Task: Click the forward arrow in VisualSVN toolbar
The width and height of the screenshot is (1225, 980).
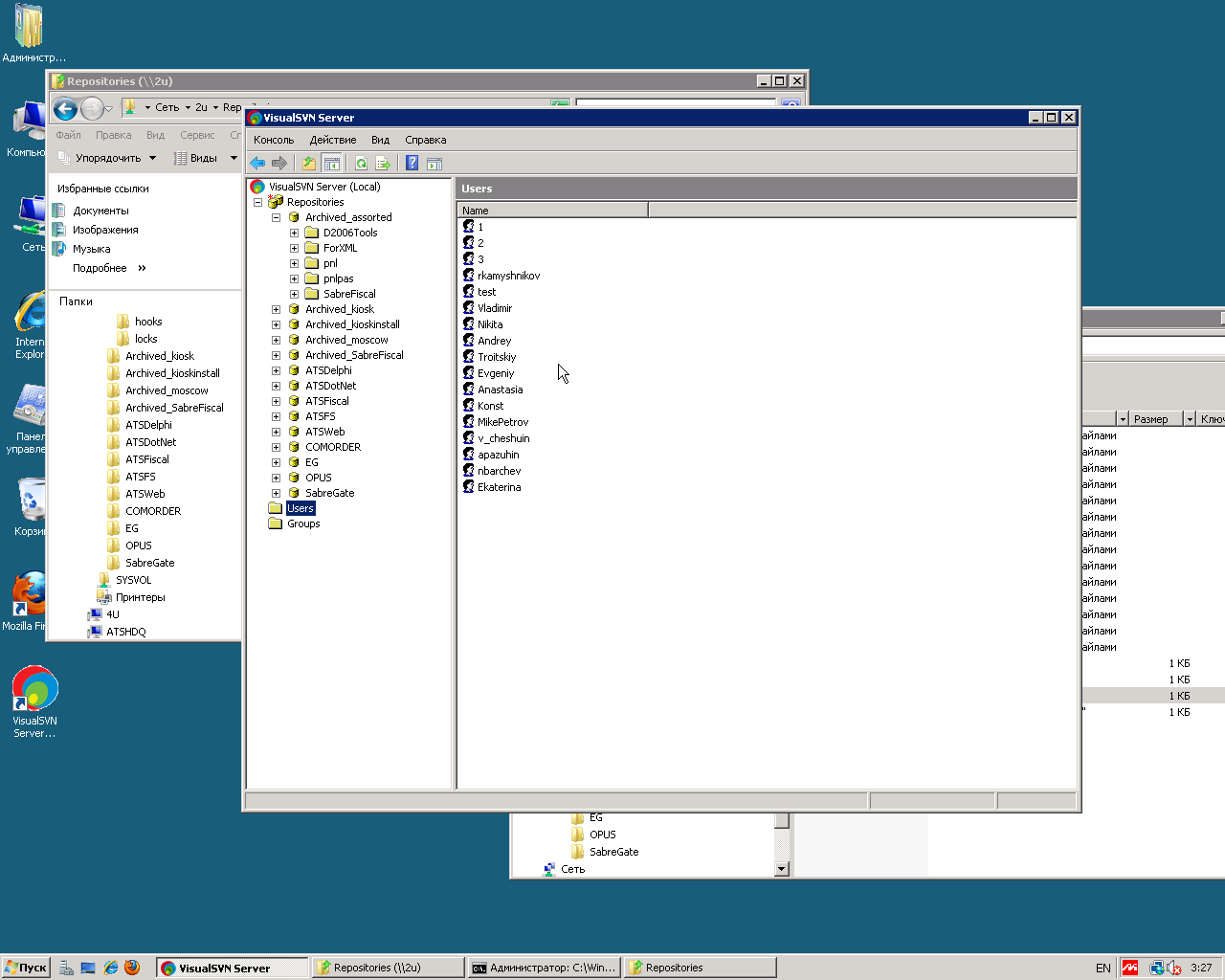Action: click(279, 163)
